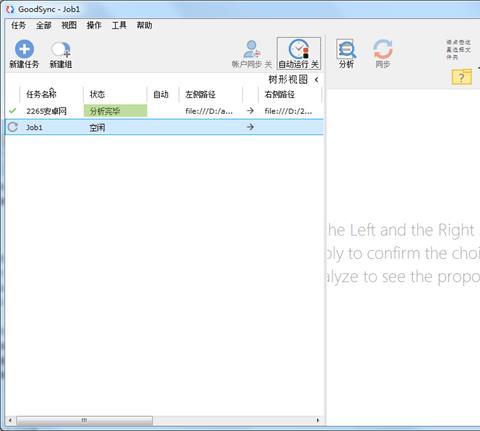Click the 新建任务 (New Job) icon
480x431 pixels.
[24, 49]
